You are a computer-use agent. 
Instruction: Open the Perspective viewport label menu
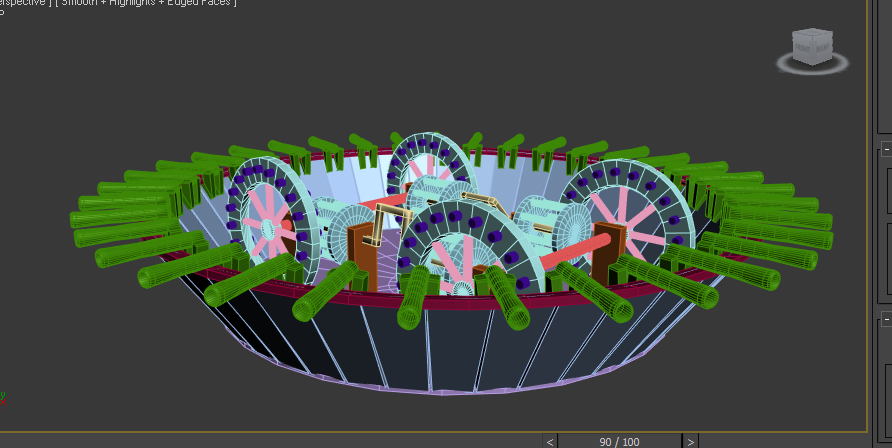(x=20, y=3)
